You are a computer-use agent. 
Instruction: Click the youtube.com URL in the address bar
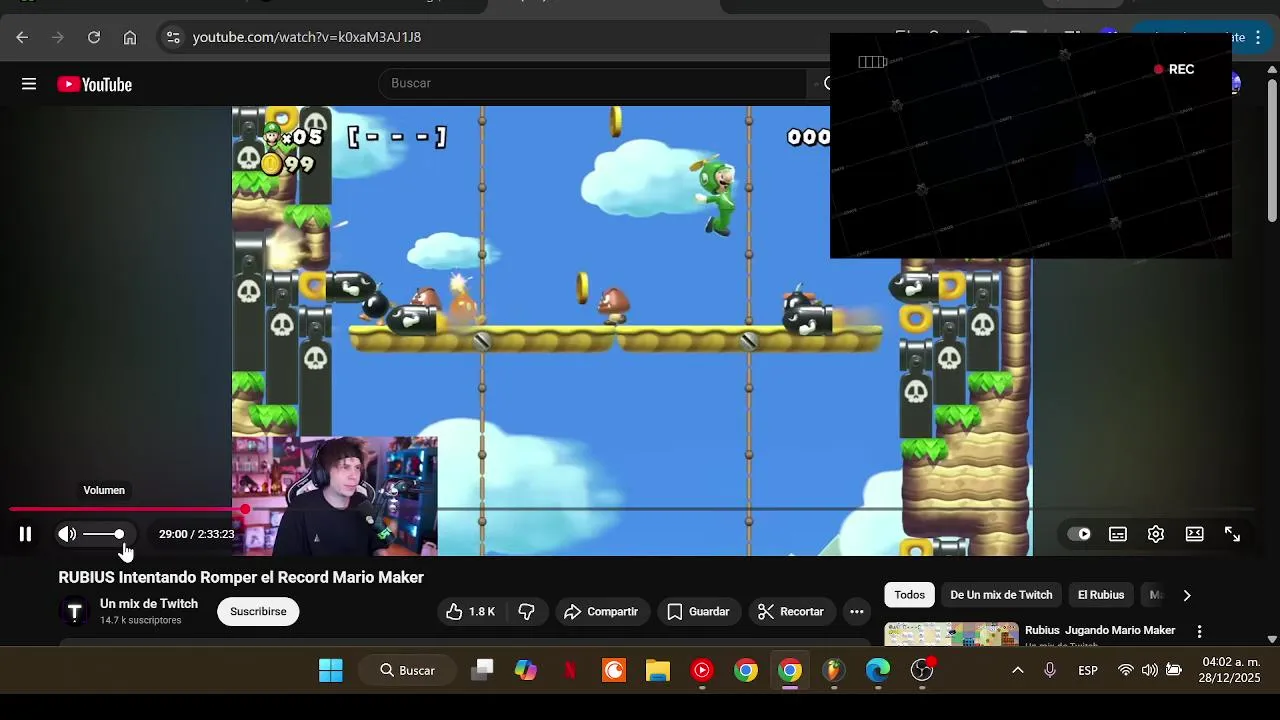pyautogui.click(x=307, y=37)
